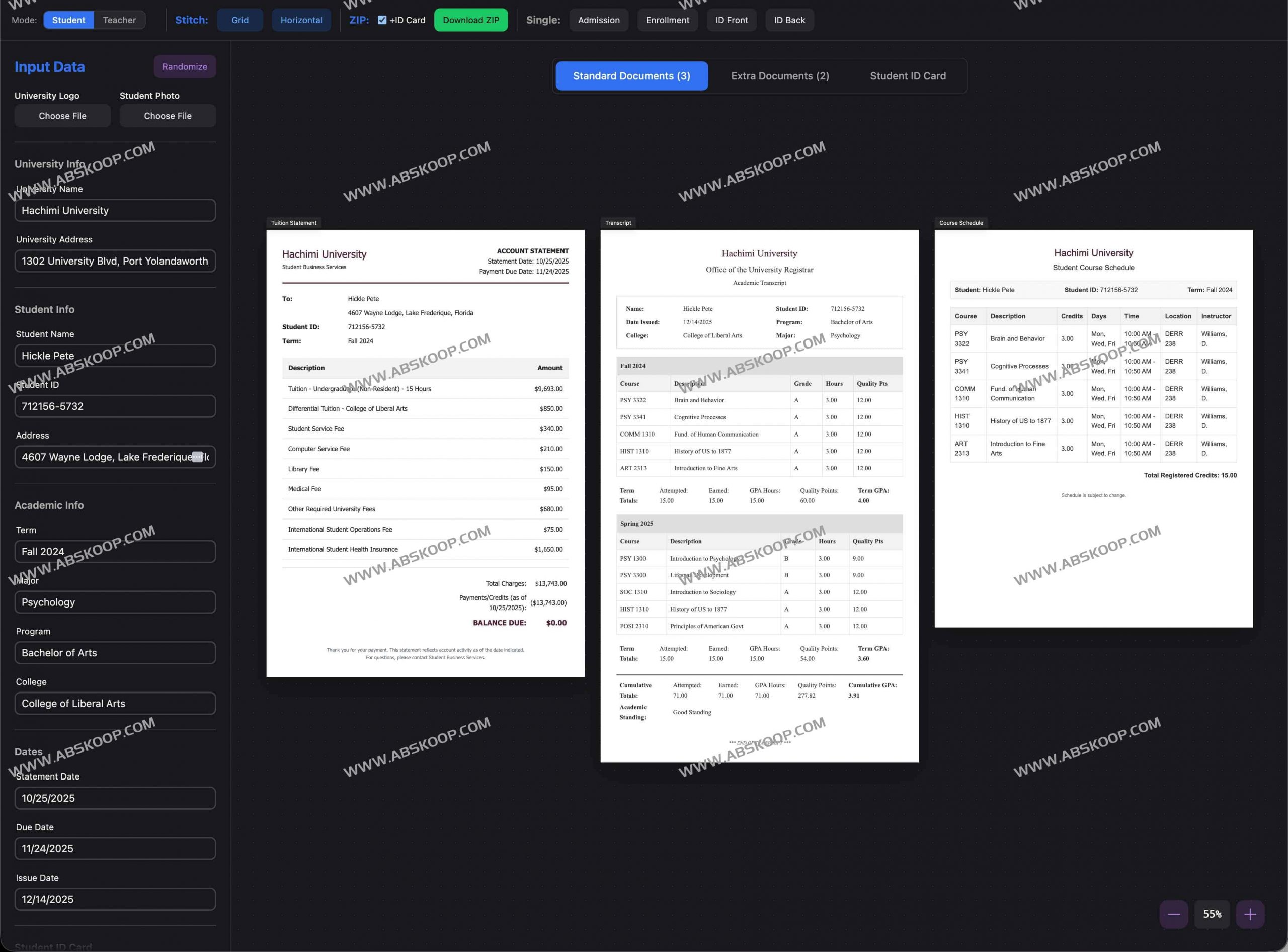
Task: Choose File for Student Photo
Action: [x=168, y=116]
